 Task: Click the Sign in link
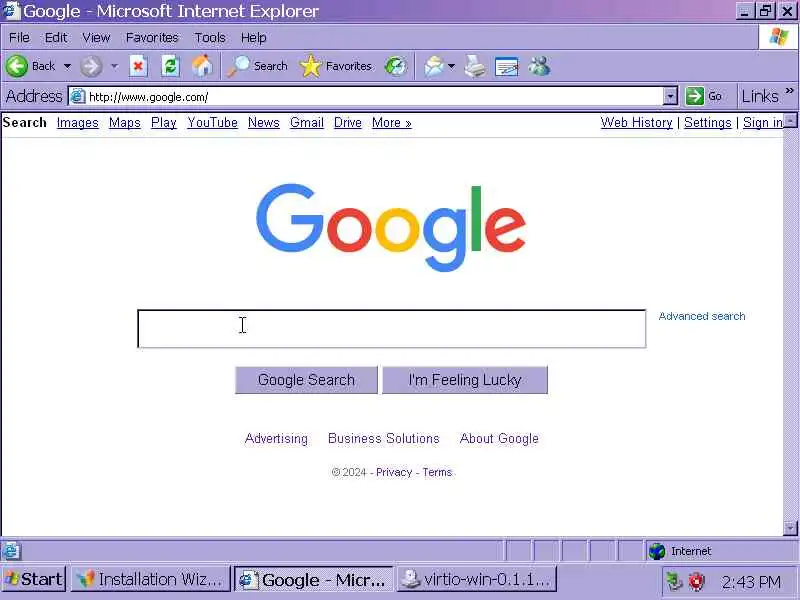point(763,122)
